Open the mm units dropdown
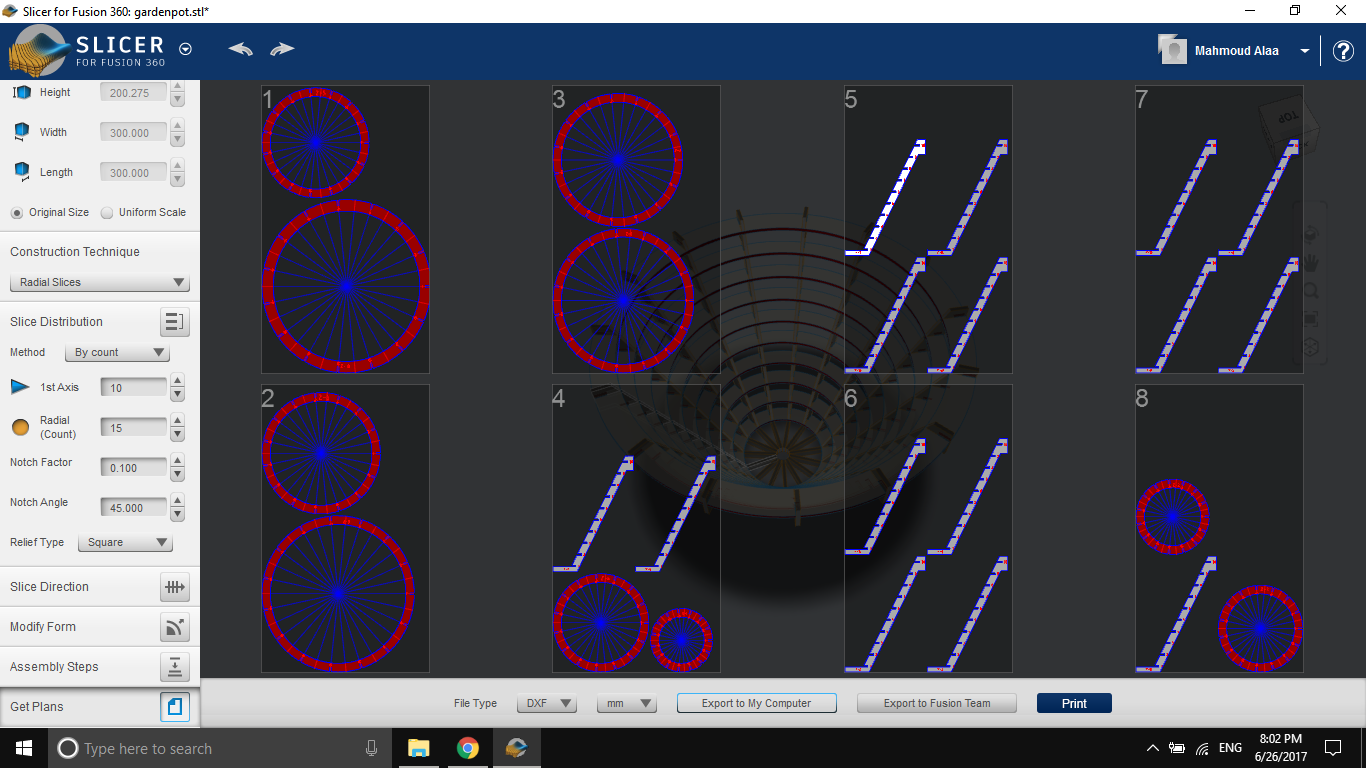This screenshot has width=1366, height=768. pyautogui.click(x=627, y=704)
